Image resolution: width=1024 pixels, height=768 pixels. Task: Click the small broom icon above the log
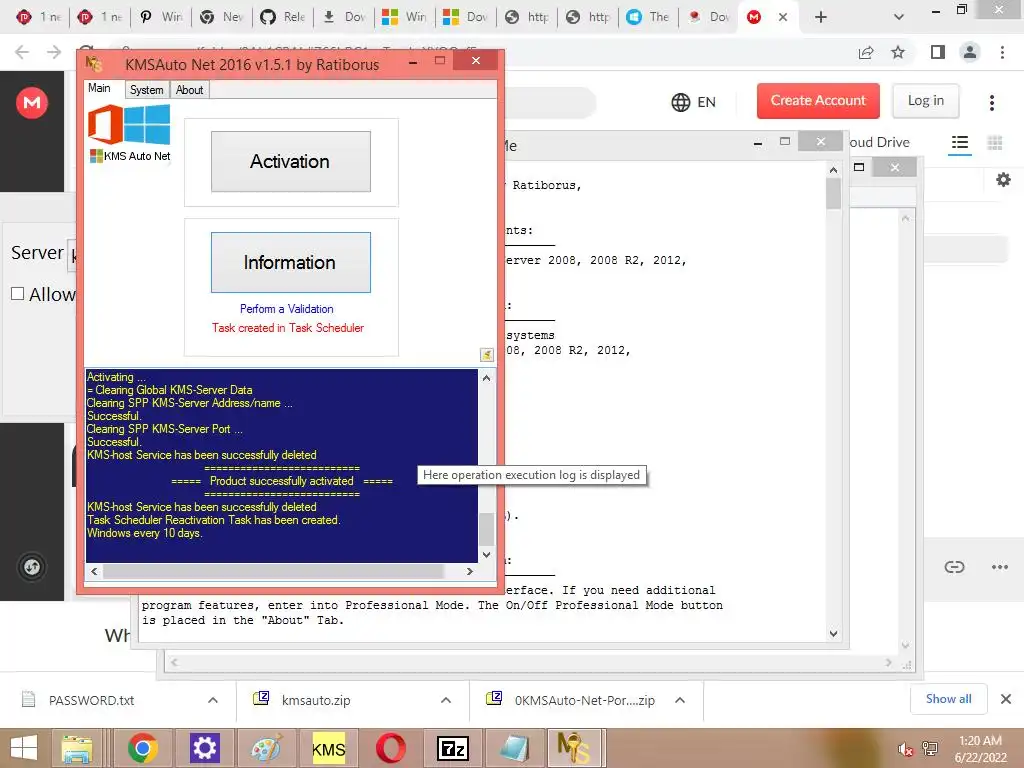coord(487,355)
